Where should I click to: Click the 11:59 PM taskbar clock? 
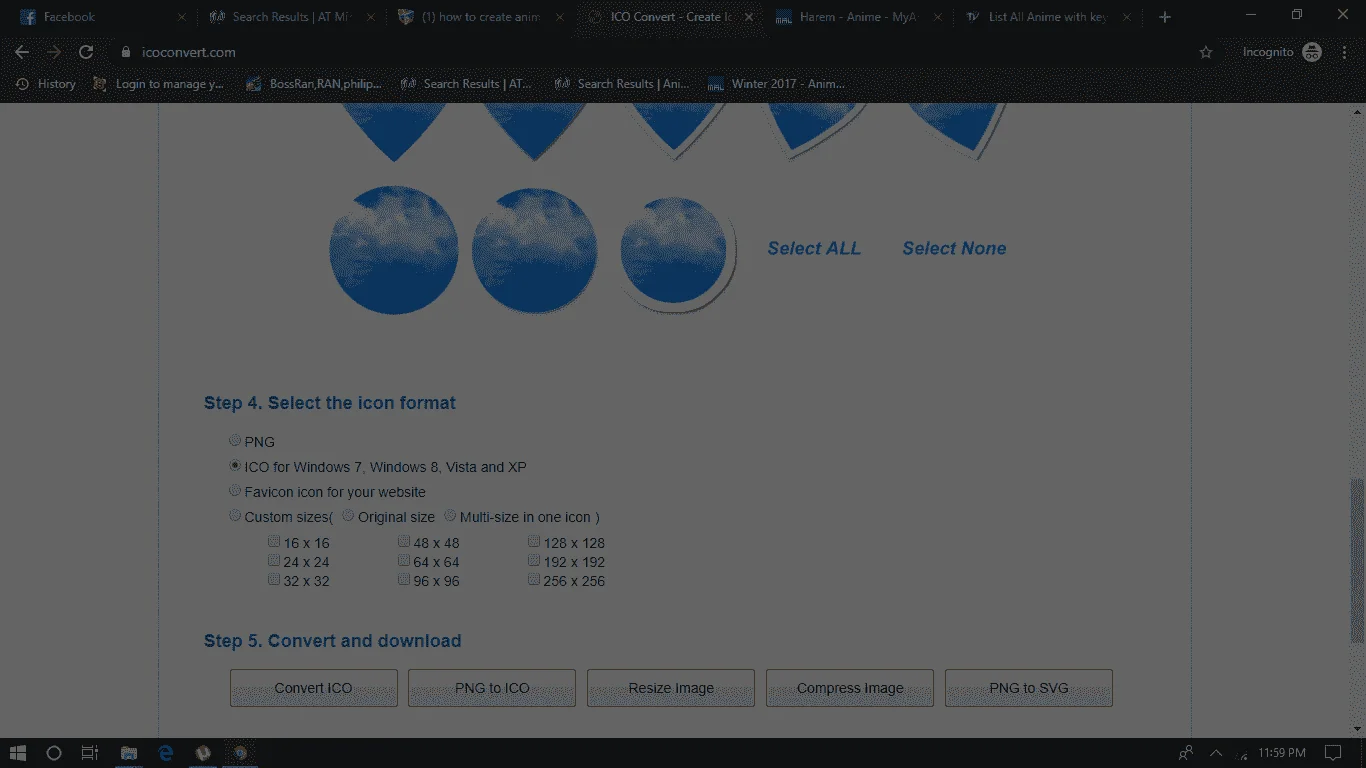1282,753
